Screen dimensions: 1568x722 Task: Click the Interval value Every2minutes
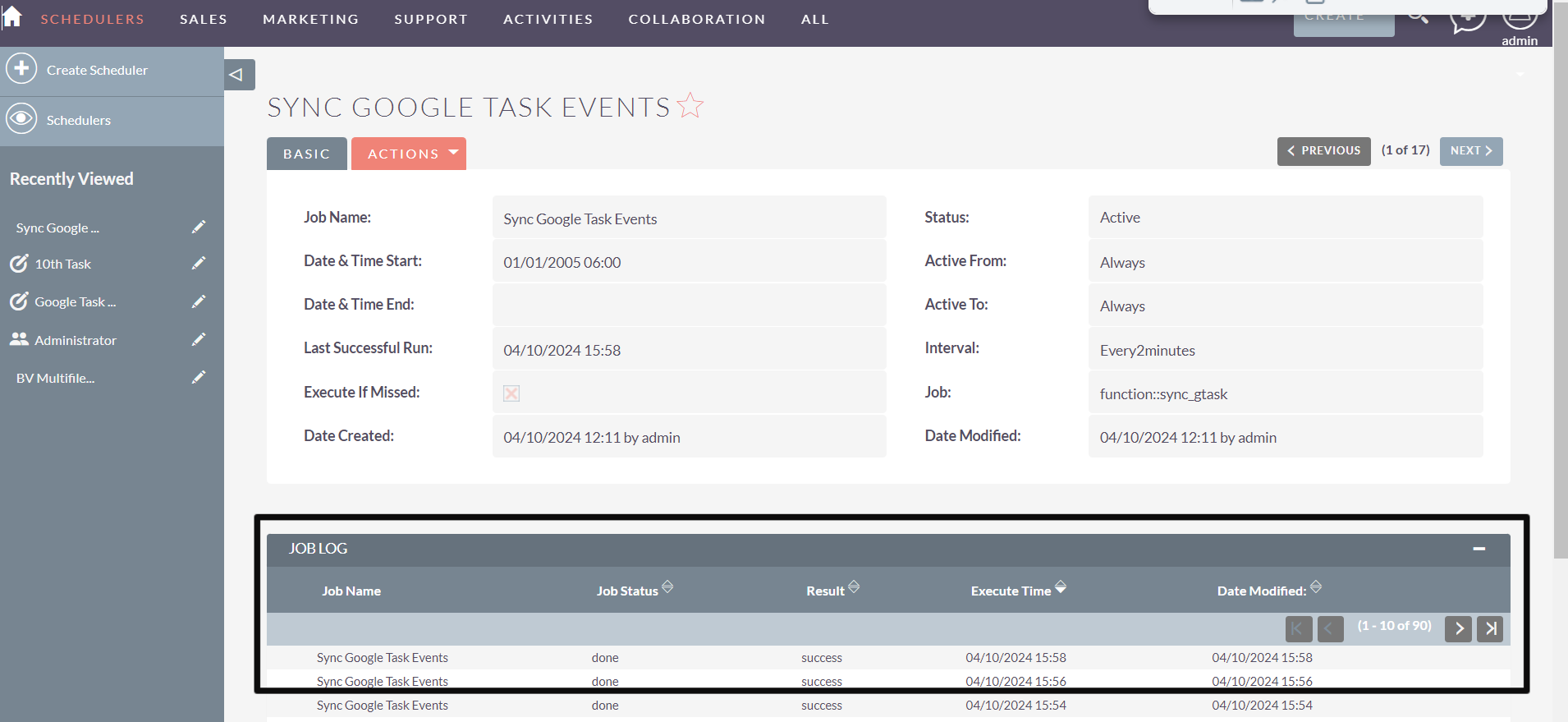click(1286, 348)
